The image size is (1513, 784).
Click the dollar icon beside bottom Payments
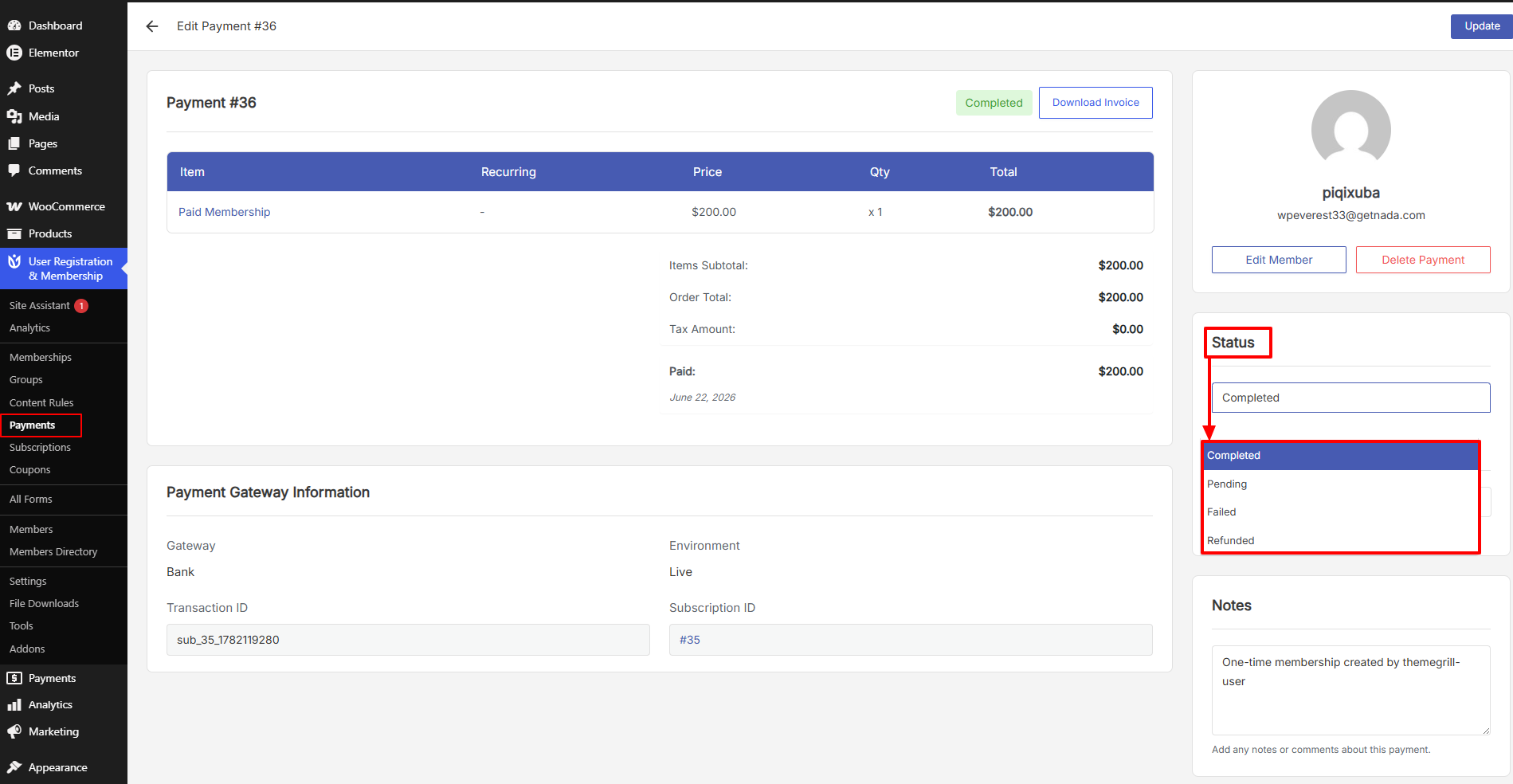(14, 678)
